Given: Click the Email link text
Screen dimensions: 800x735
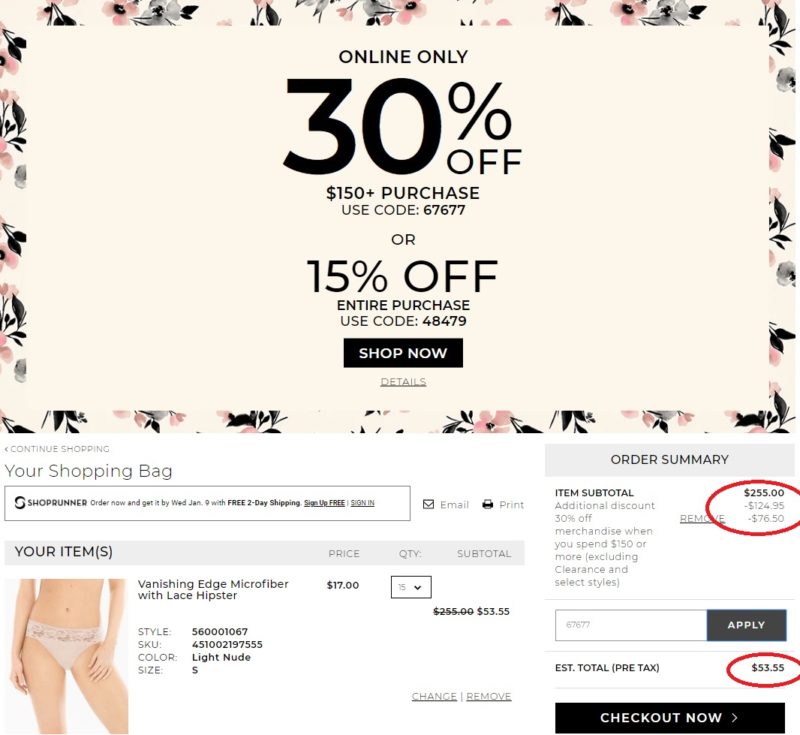Looking at the screenshot, I should pos(455,504).
